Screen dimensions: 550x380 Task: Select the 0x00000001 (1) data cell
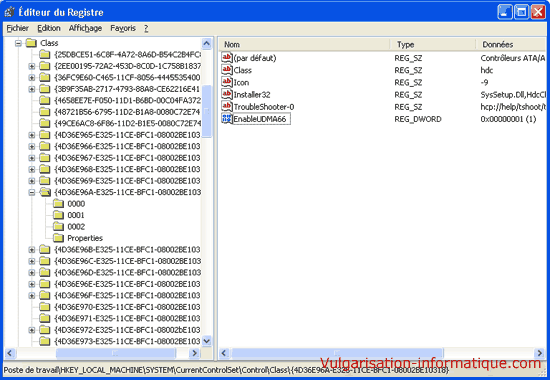(x=508, y=119)
